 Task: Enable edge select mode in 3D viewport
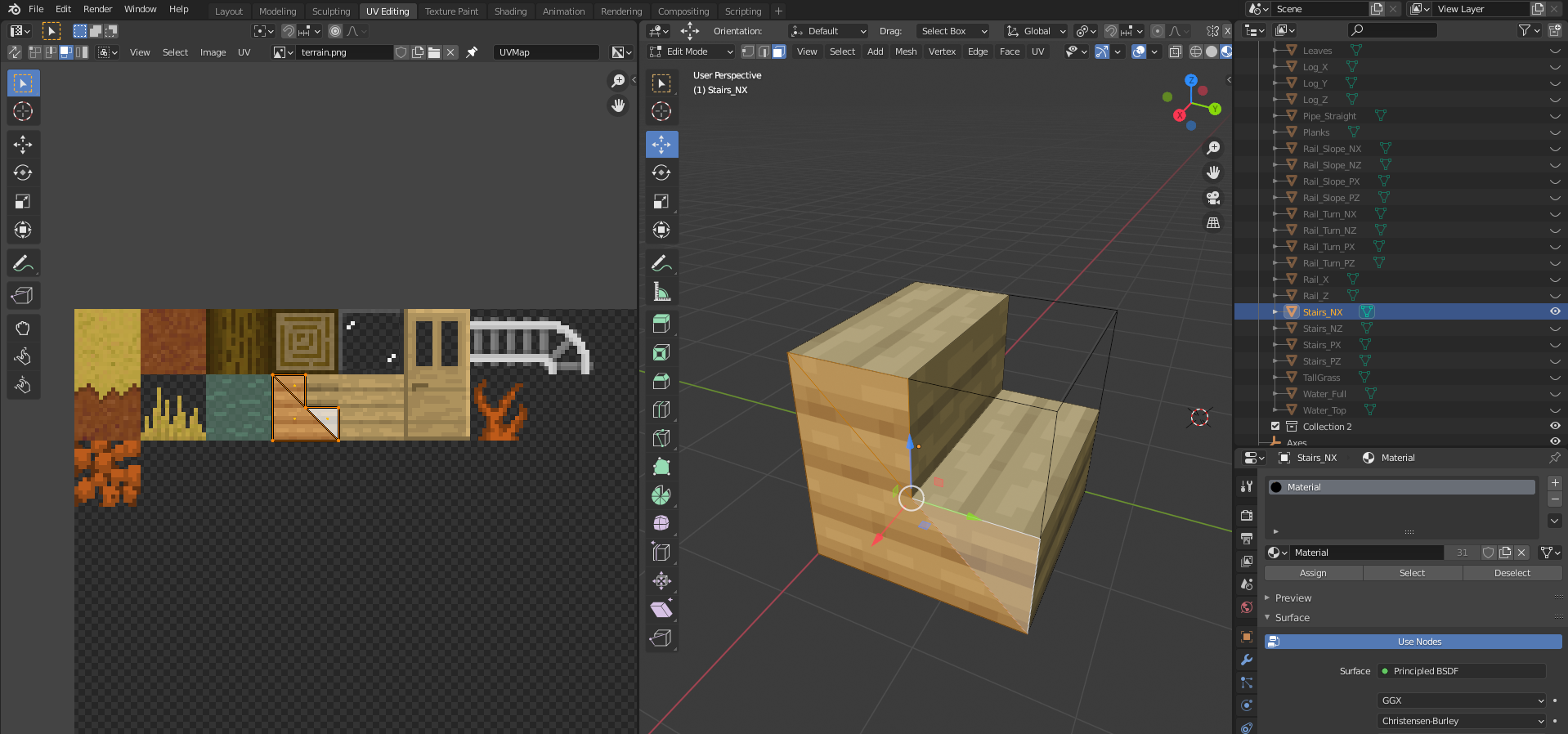tap(764, 51)
